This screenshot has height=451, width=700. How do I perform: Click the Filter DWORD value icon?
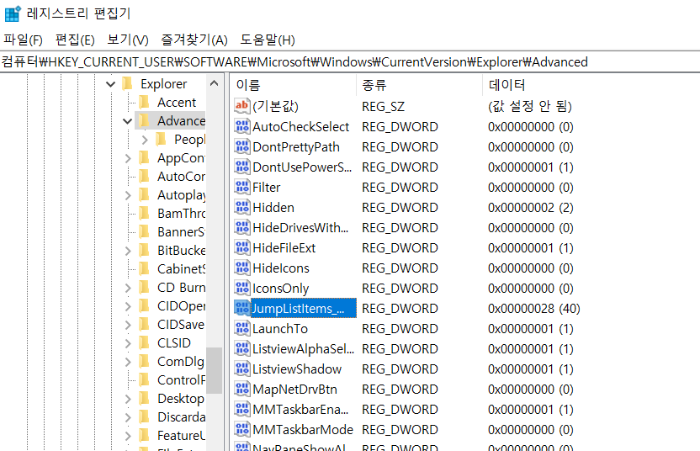point(242,187)
